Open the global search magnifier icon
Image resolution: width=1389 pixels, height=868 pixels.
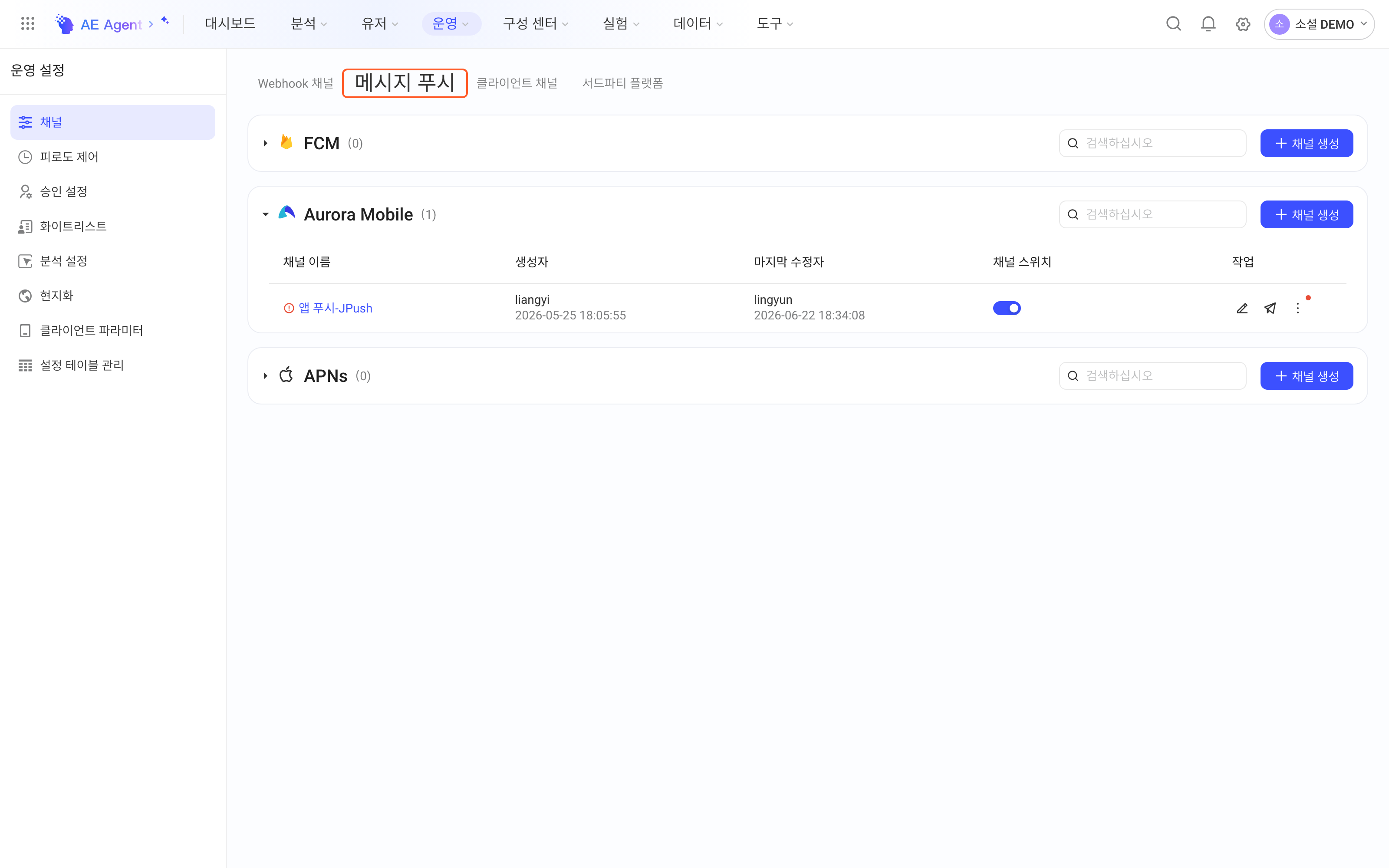[x=1174, y=23]
